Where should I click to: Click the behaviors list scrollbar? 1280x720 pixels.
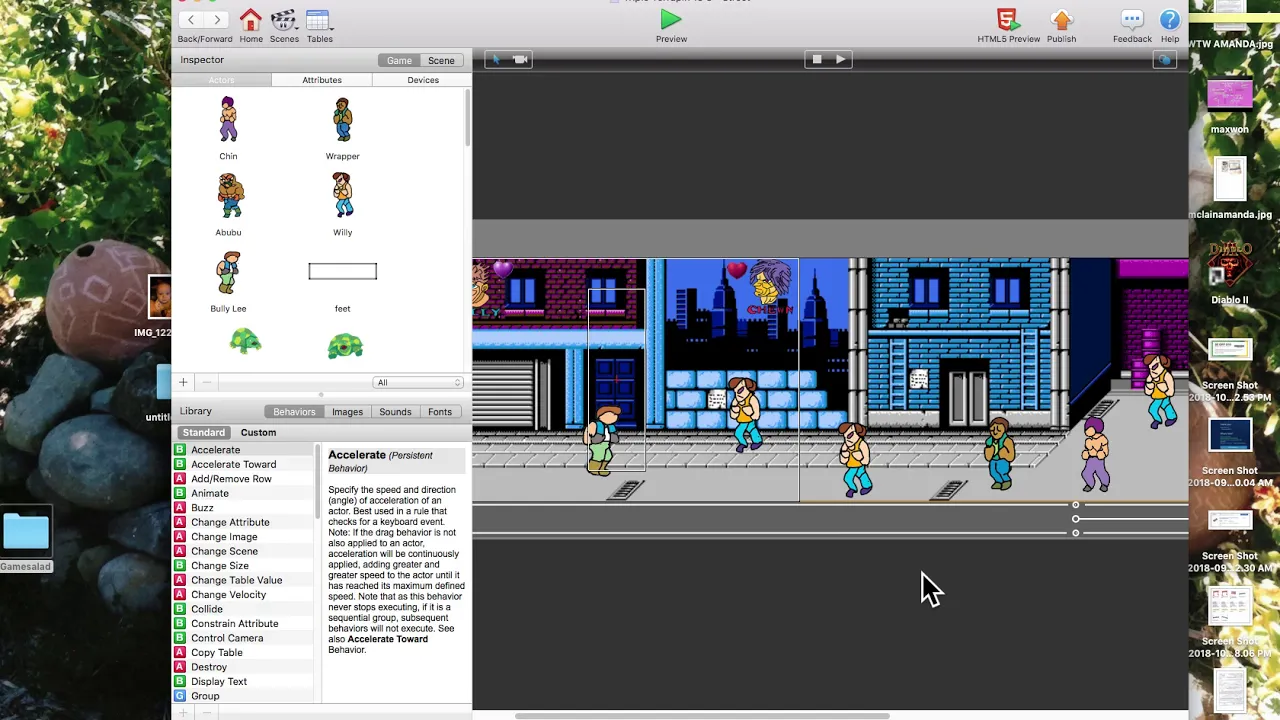click(x=318, y=482)
